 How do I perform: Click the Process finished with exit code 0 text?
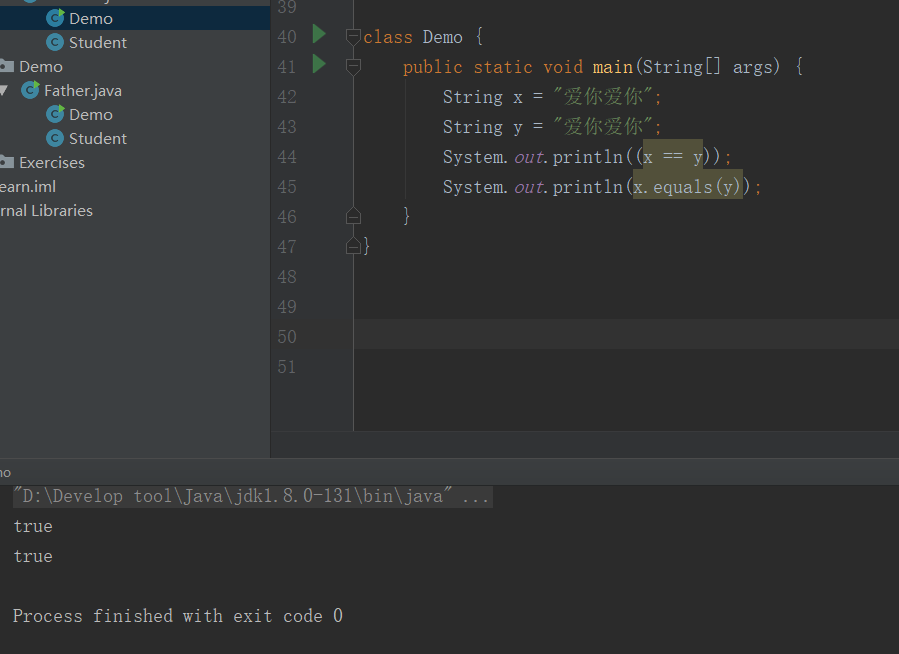[178, 616]
